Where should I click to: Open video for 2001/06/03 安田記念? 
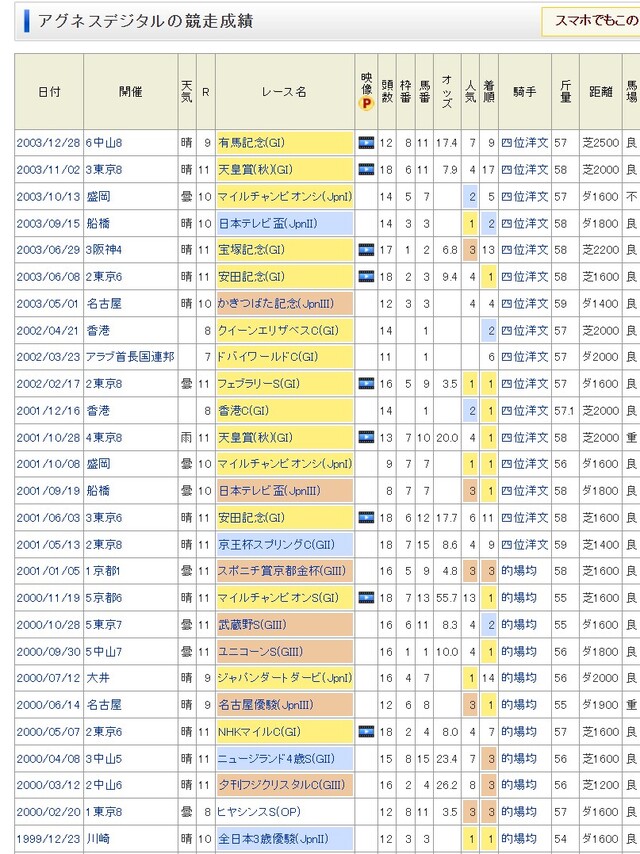coord(366,517)
